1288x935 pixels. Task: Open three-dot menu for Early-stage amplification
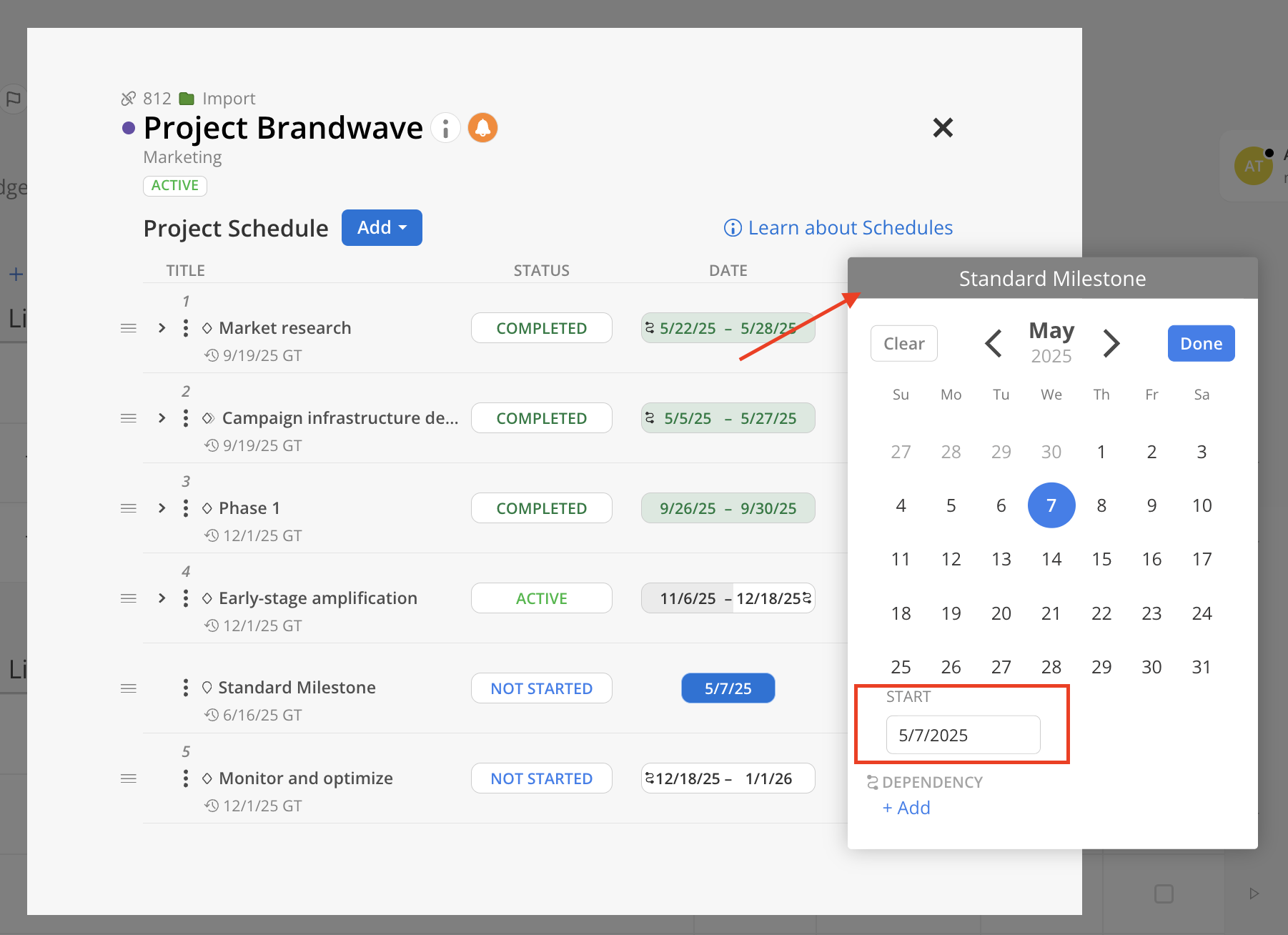click(x=186, y=598)
